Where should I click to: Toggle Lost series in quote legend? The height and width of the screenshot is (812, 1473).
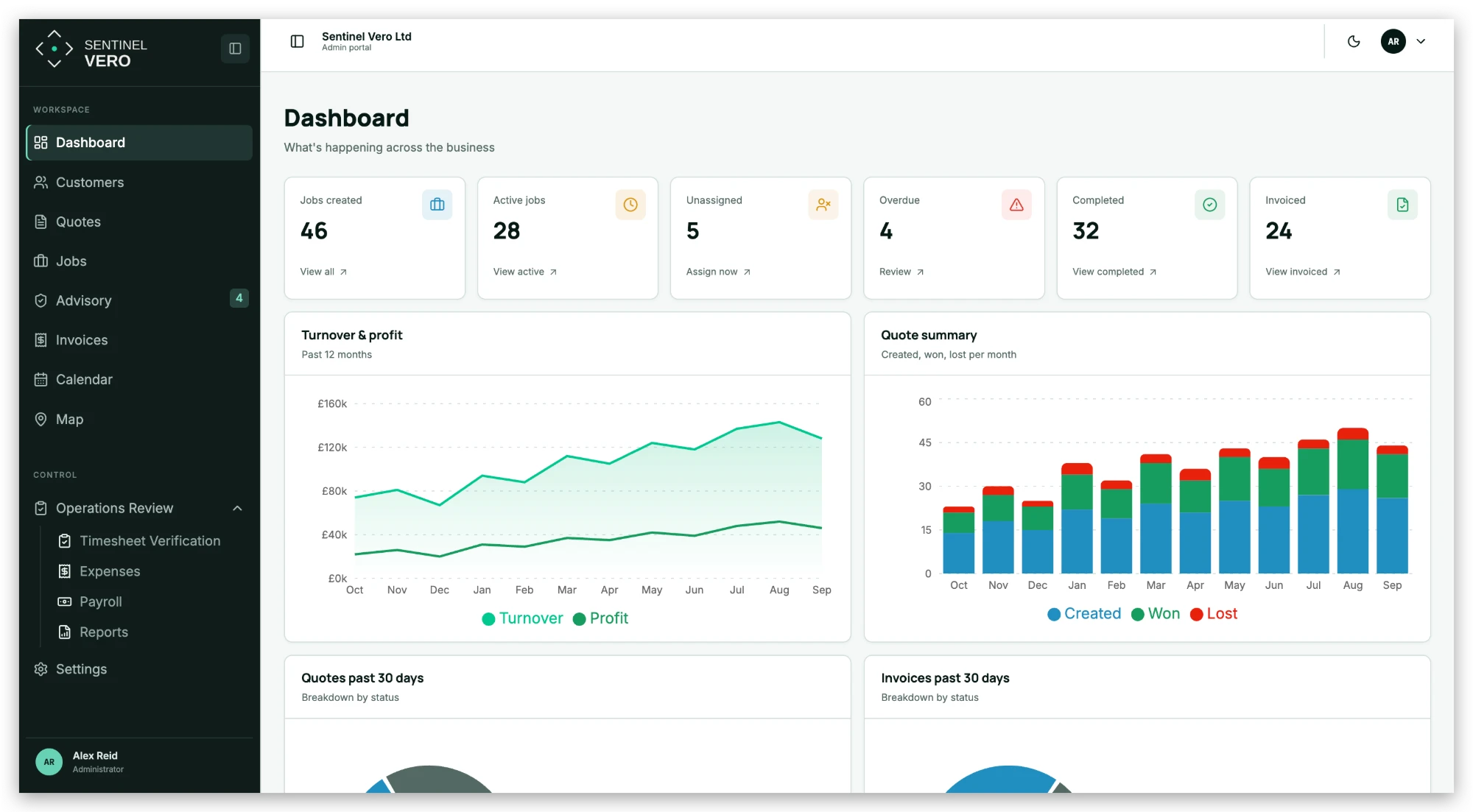(1214, 614)
